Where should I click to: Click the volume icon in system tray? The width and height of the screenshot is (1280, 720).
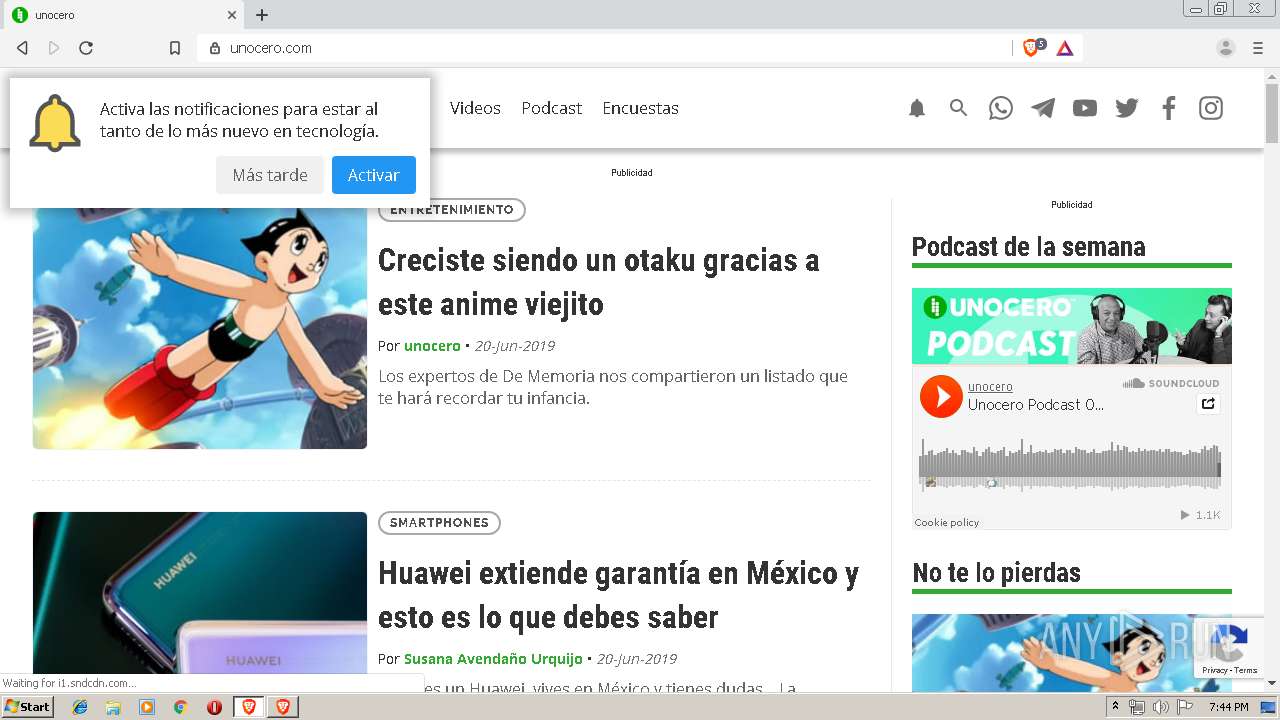click(1161, 707)
